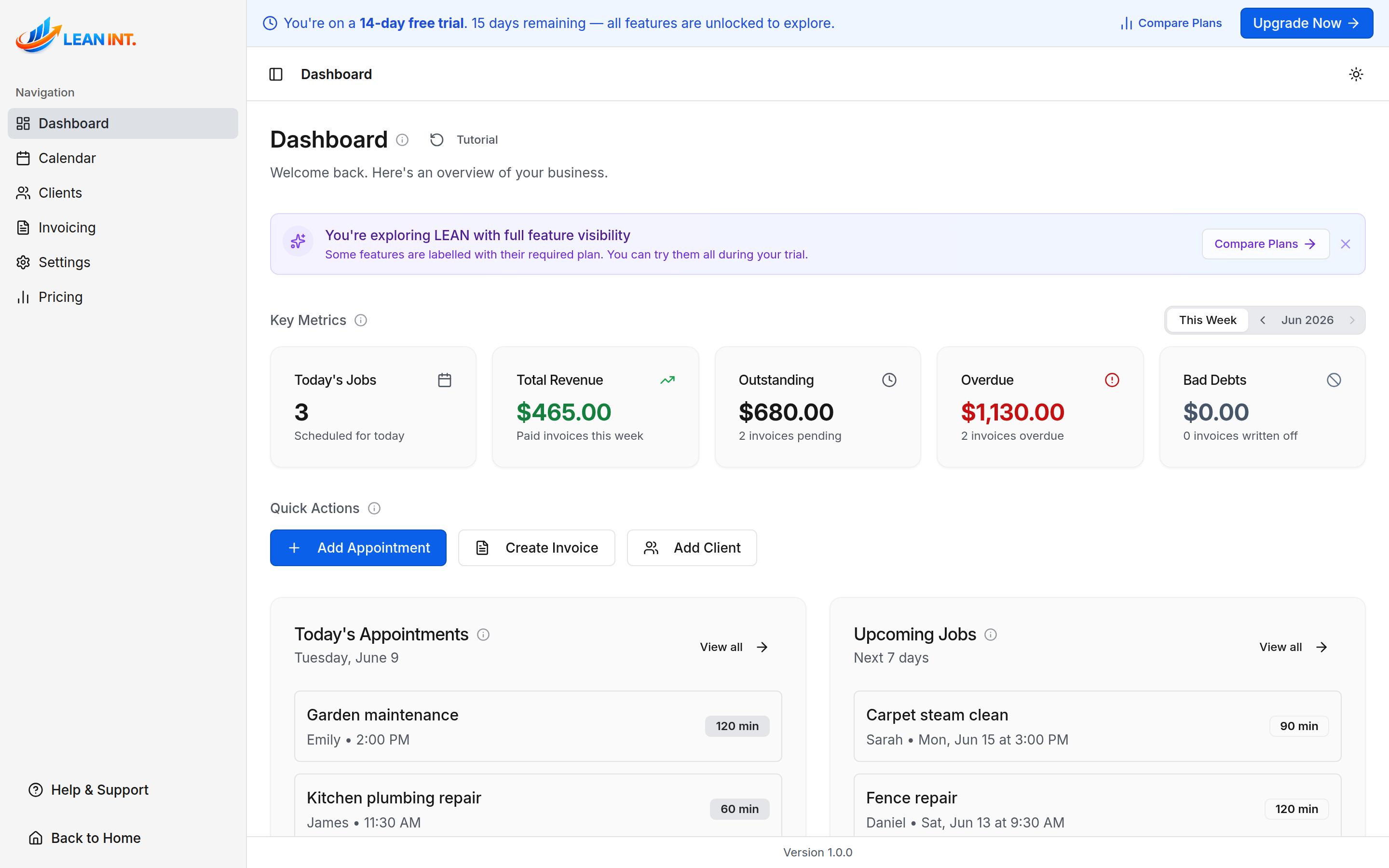Click the sparkle icon in purple banner
The width and height of the screenshot is (1389, 868).
coord(298,241)
